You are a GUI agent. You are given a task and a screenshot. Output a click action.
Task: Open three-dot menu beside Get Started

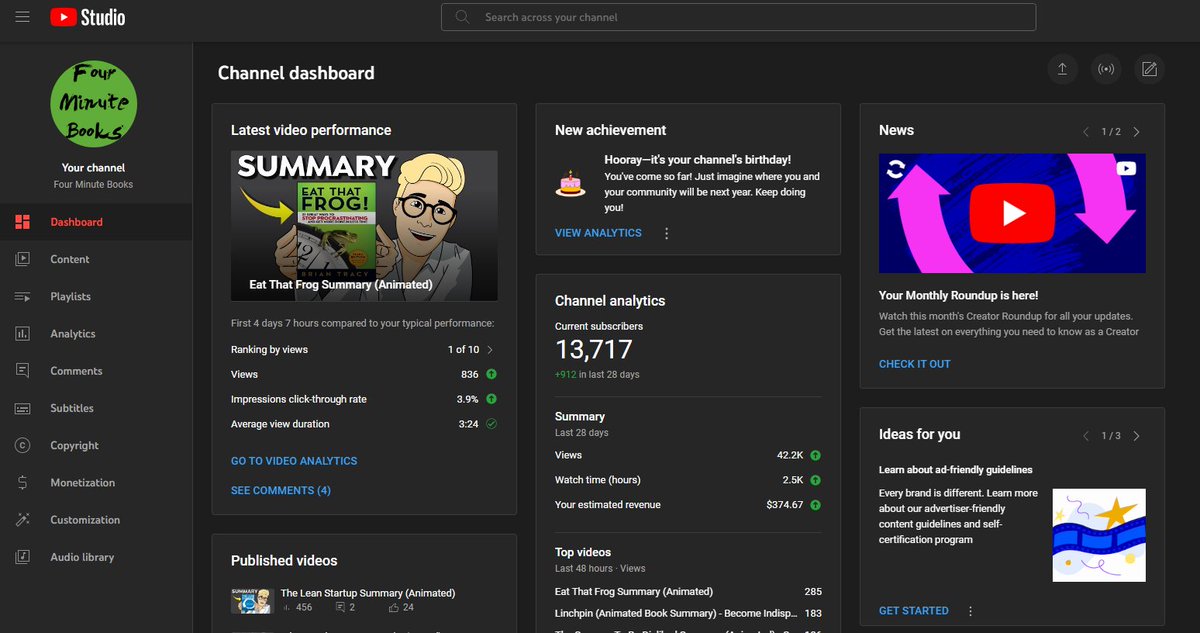tap(970, 611)
